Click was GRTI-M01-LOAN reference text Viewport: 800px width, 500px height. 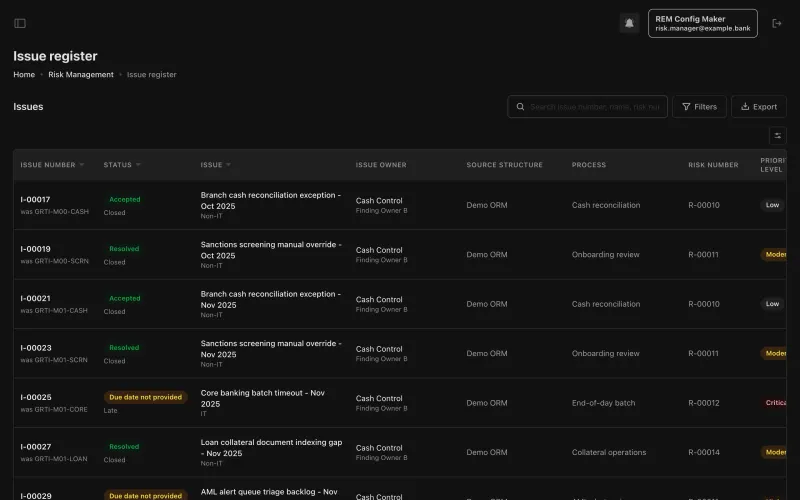pos(54,459)
